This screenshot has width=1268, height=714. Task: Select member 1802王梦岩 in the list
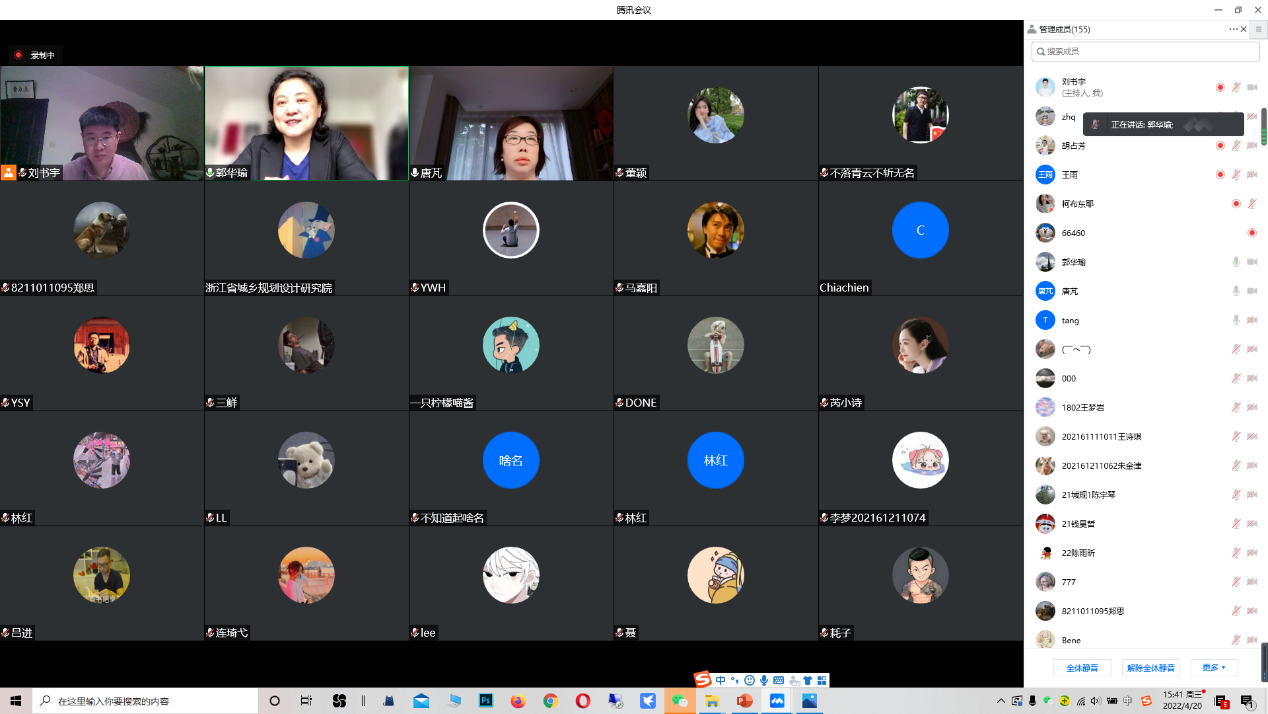pos(1082,407)
